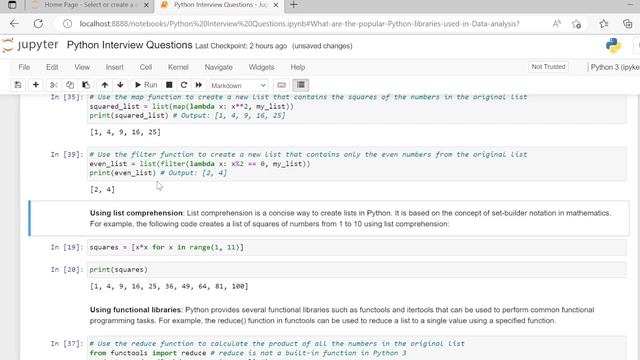Image resolution: width=640 pixels, height=360 pixels.
Task: Select the Using functional libraries markdown text
Action: click(x=342, y=315)
